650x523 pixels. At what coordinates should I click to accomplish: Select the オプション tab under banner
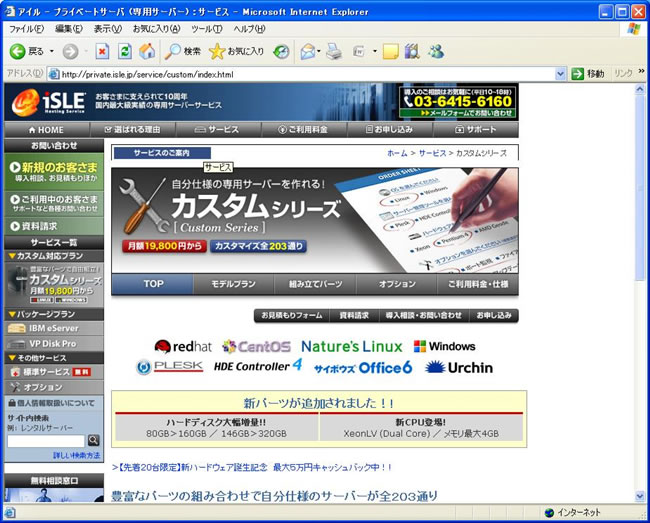397,284
